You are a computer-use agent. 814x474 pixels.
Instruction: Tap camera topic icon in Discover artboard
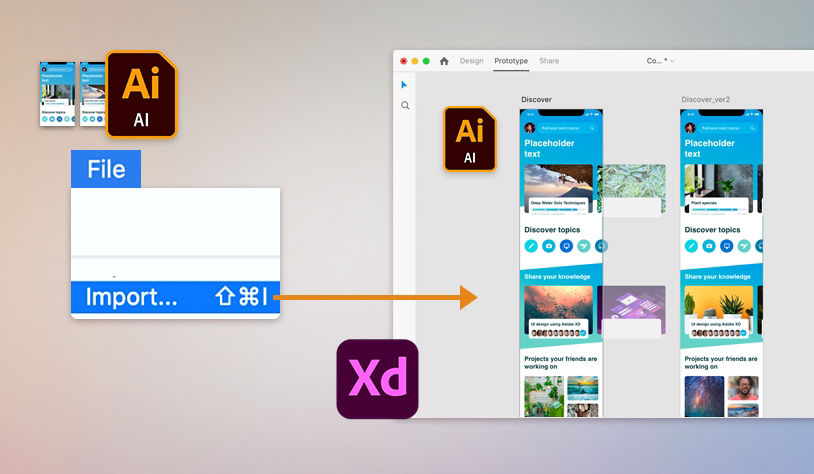point(549,246)
